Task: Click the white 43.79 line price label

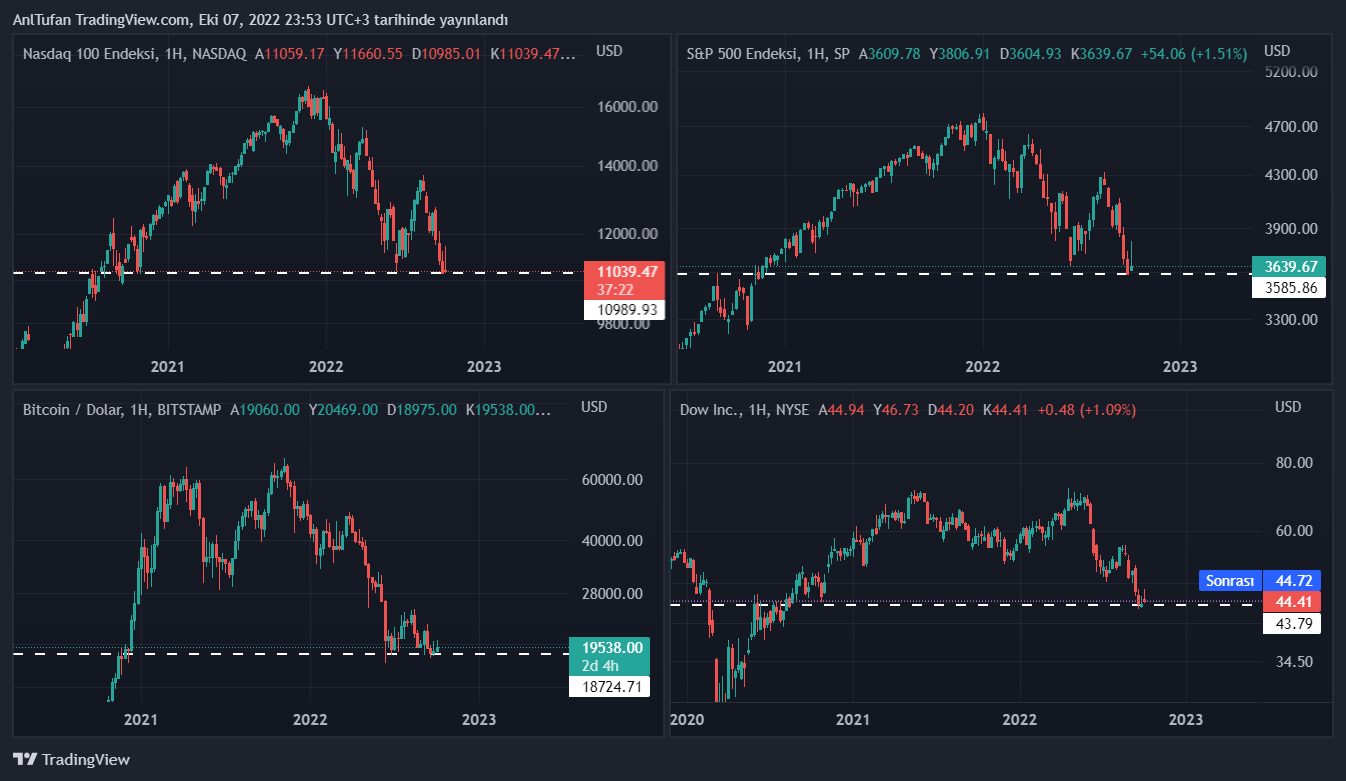Action: [x=1292, y=623]
